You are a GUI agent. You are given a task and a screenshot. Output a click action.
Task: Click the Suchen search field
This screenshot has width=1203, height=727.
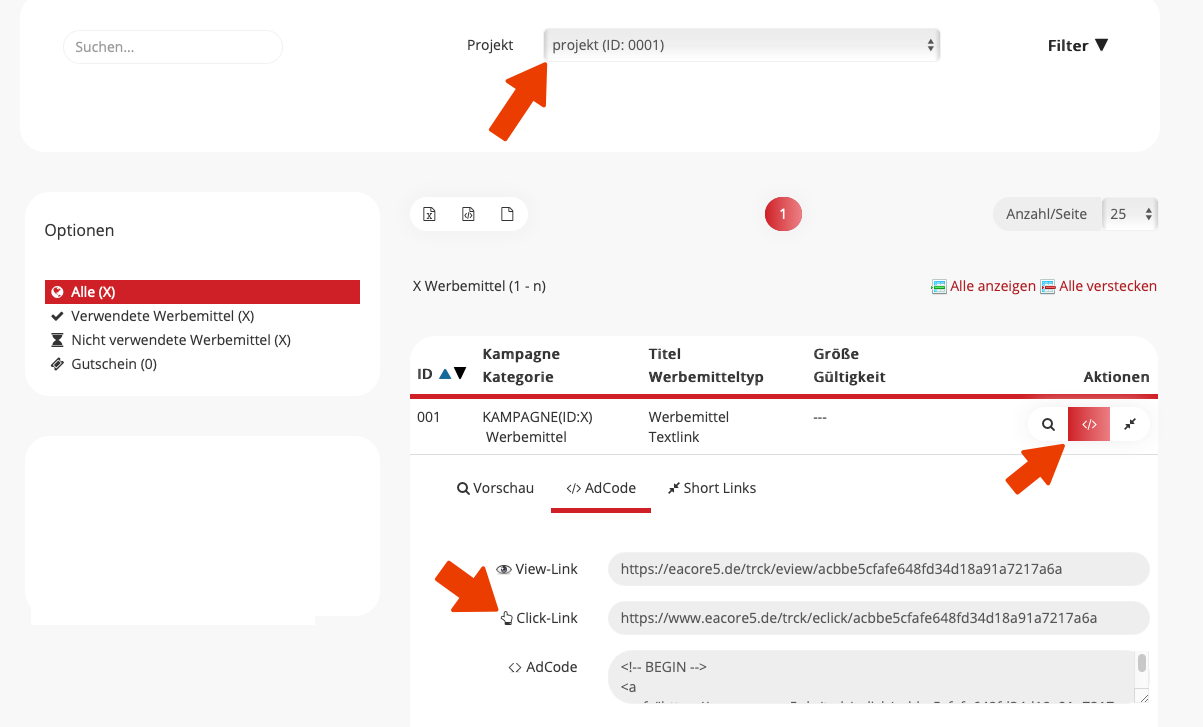(173, 47)
